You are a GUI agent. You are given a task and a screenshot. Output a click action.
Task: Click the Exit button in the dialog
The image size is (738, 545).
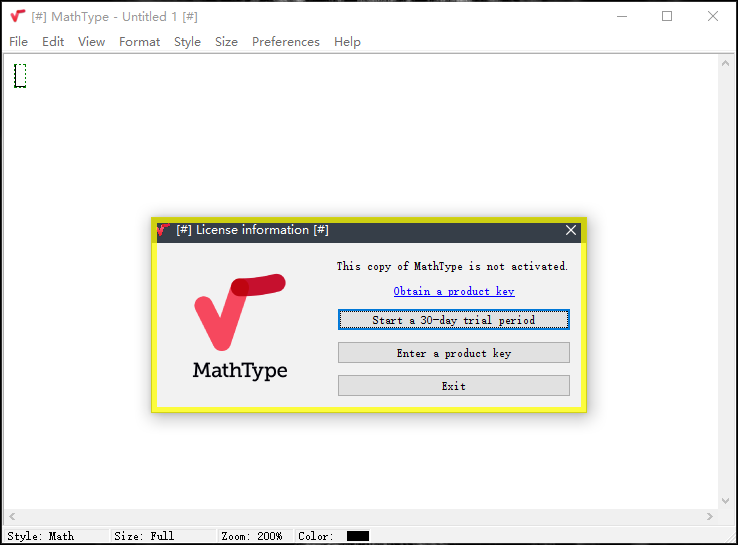(x=454, y=386)
